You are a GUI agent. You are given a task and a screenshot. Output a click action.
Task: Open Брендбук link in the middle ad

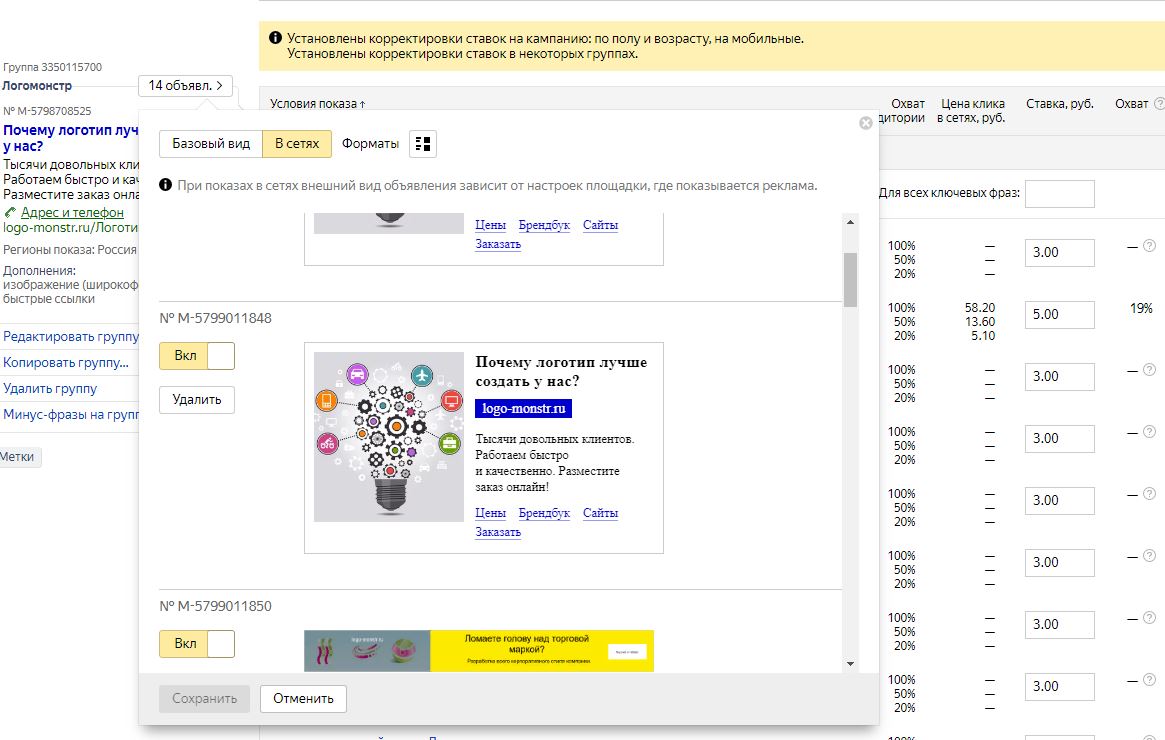(x=544, y=513)
